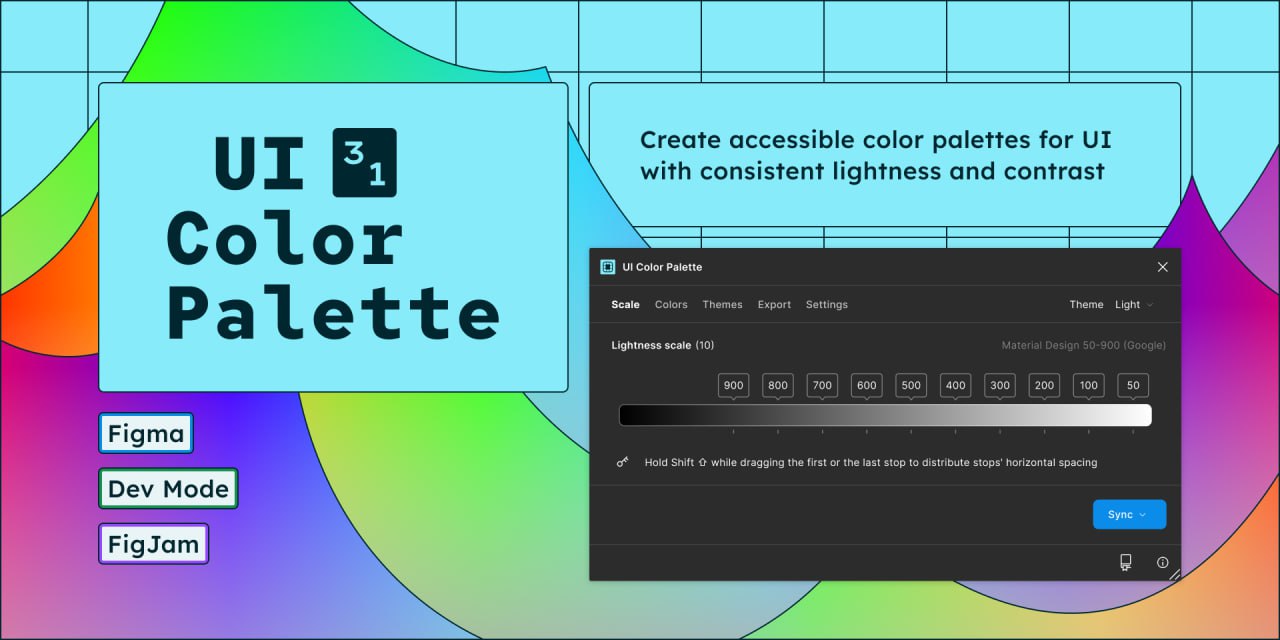Select the 700 lightness stop
The height and width of the screenshot is (640, 1280).
click(x=822, y=386)
